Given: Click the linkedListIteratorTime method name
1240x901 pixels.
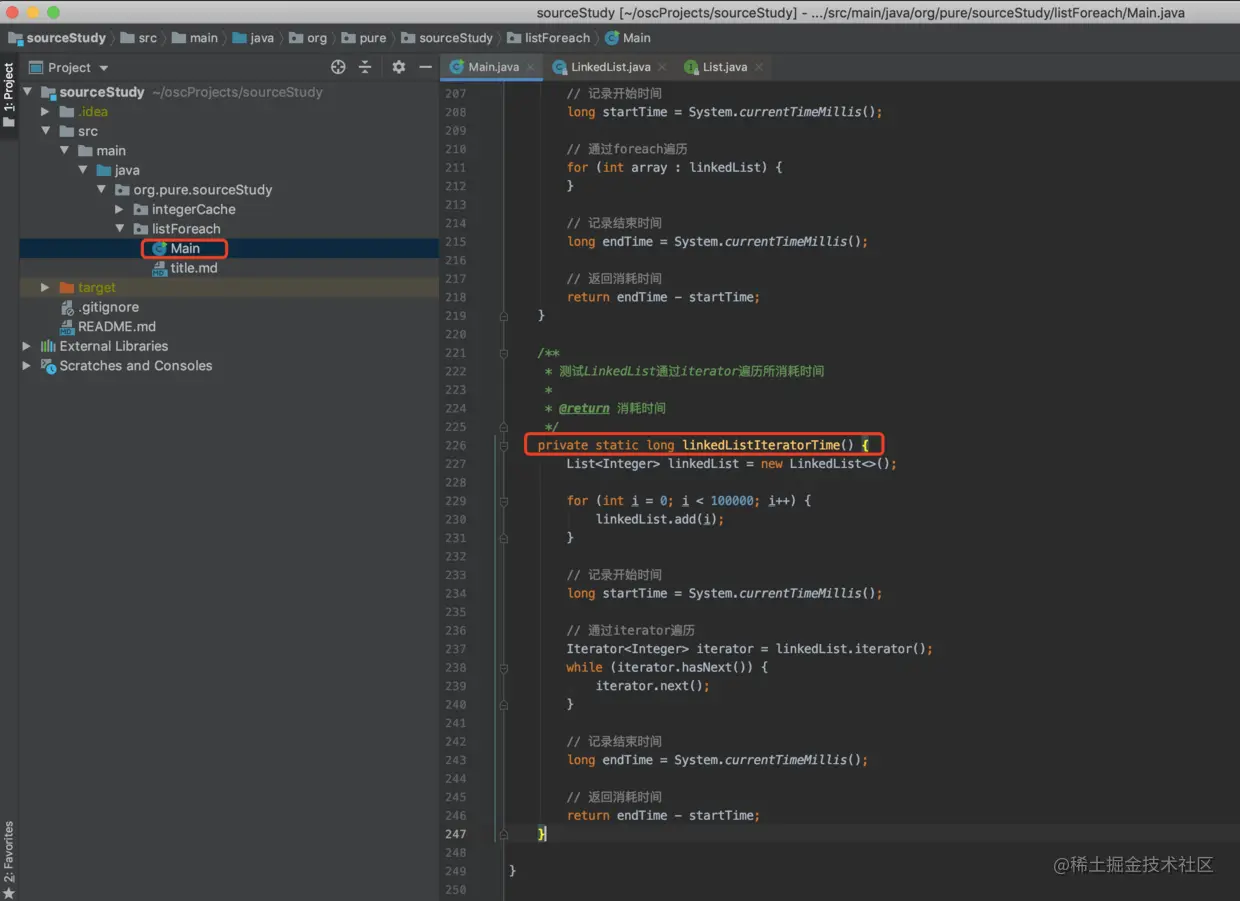Looking at the screenshot, I should point(760,445).
